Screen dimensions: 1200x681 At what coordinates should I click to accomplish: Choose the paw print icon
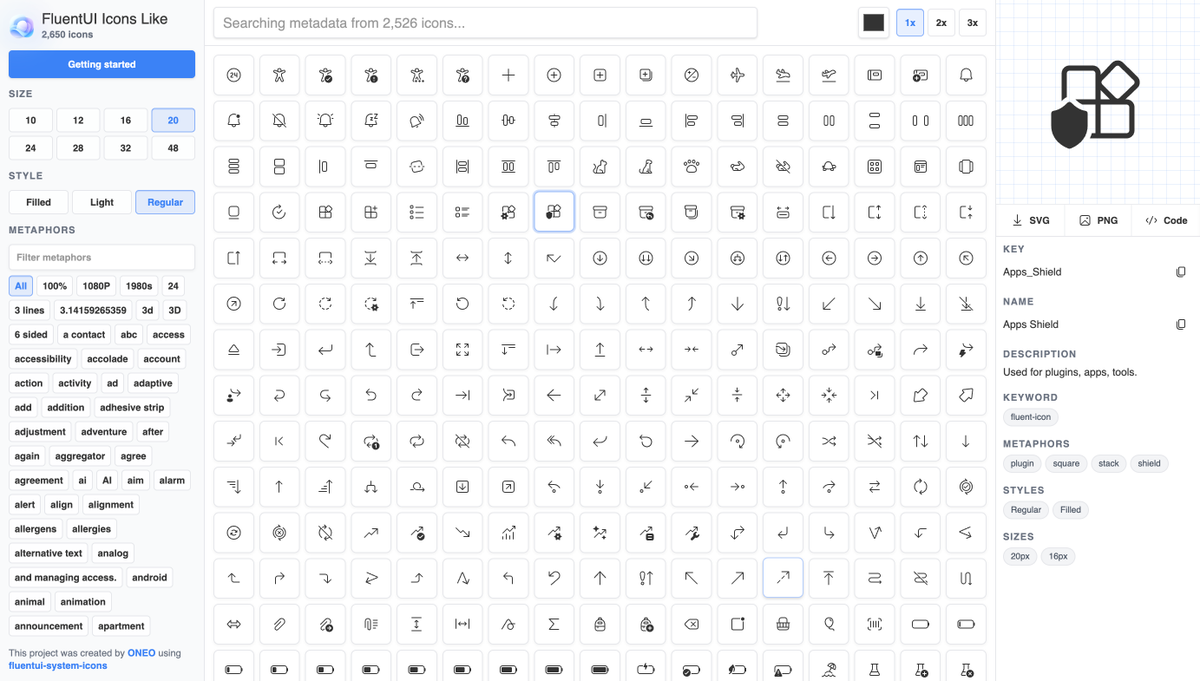pos(691,166)
